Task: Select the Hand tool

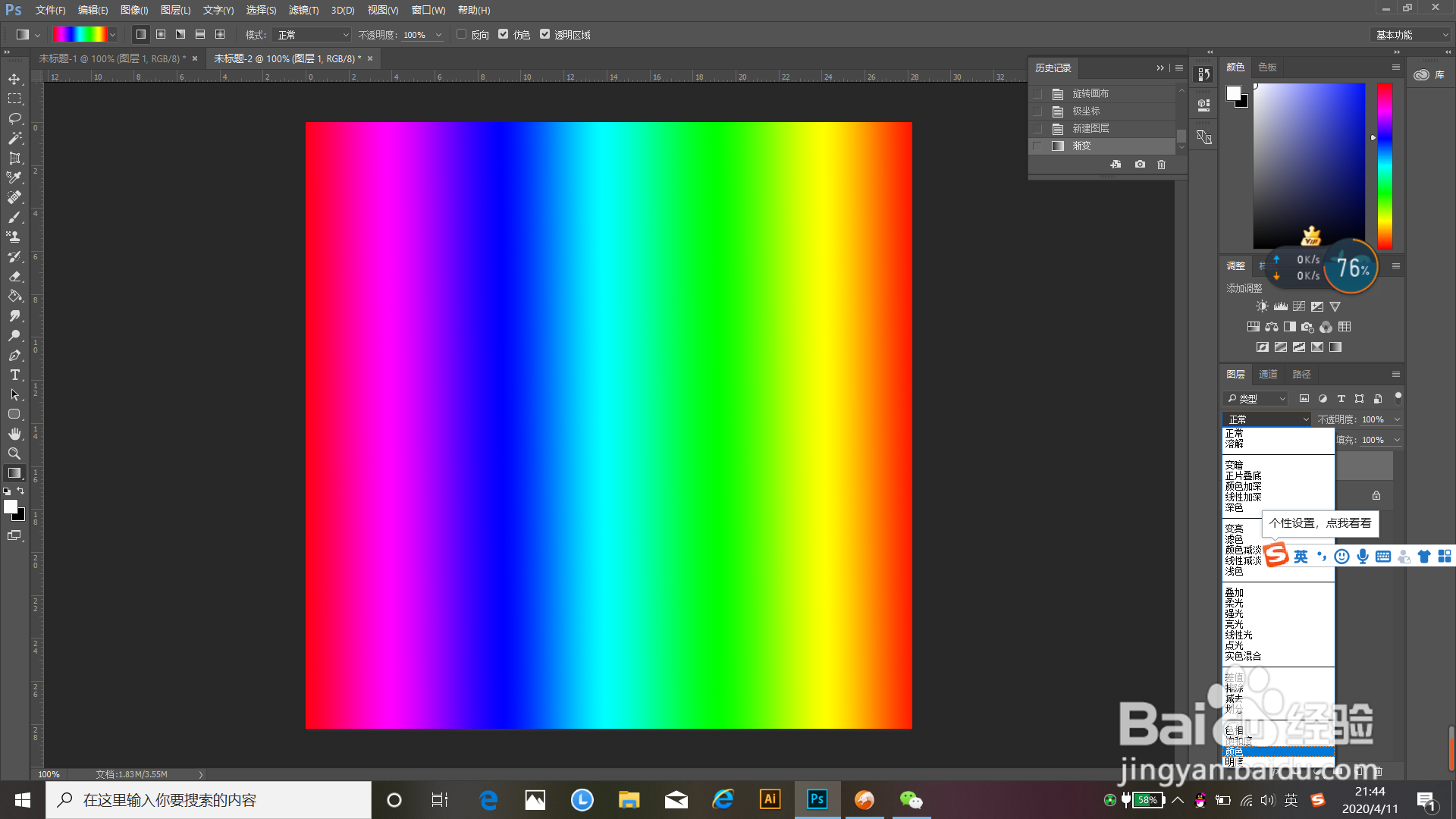Action: click(14, 434)
